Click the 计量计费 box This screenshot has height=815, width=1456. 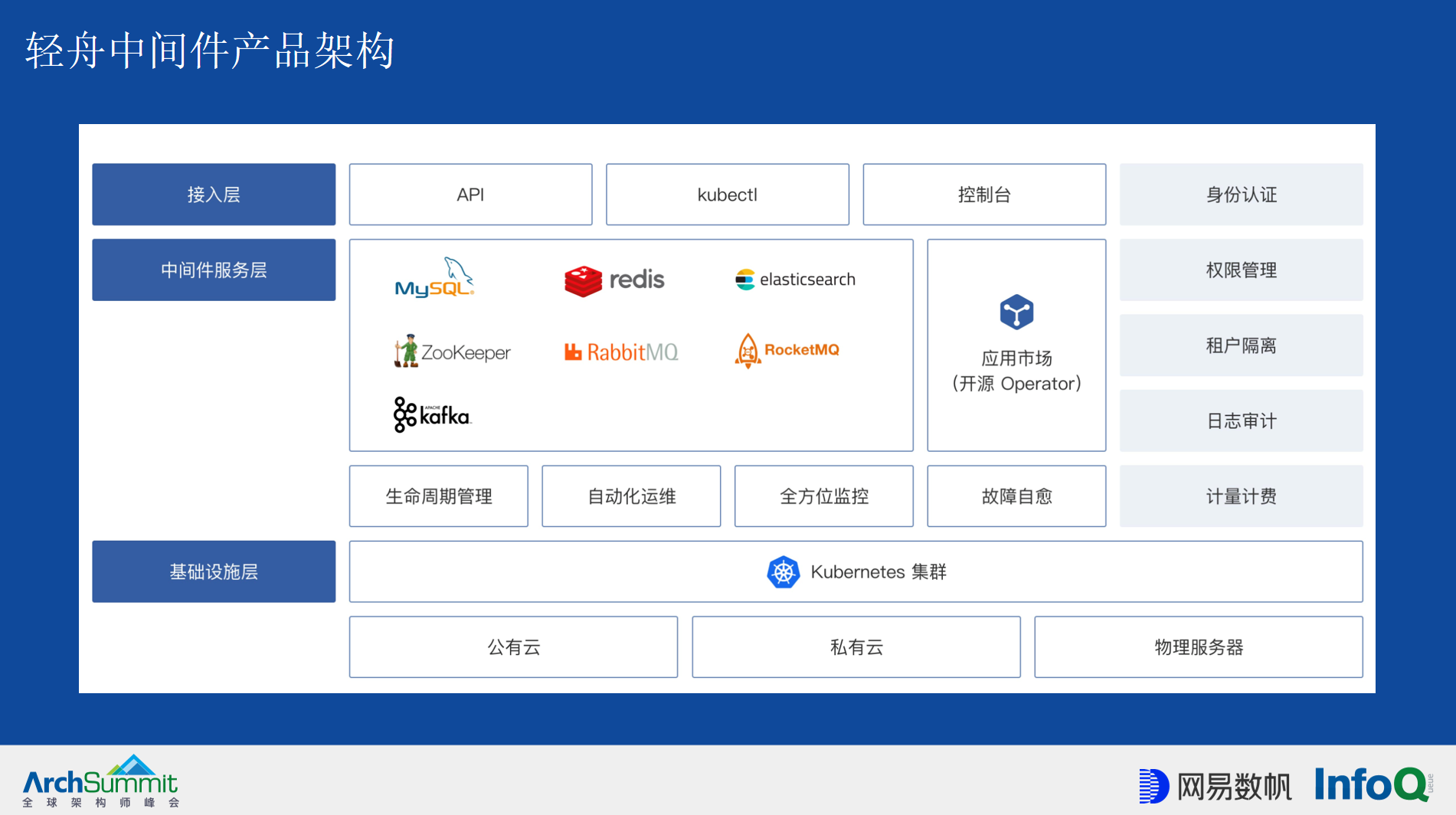click(x=1242, y=496)
